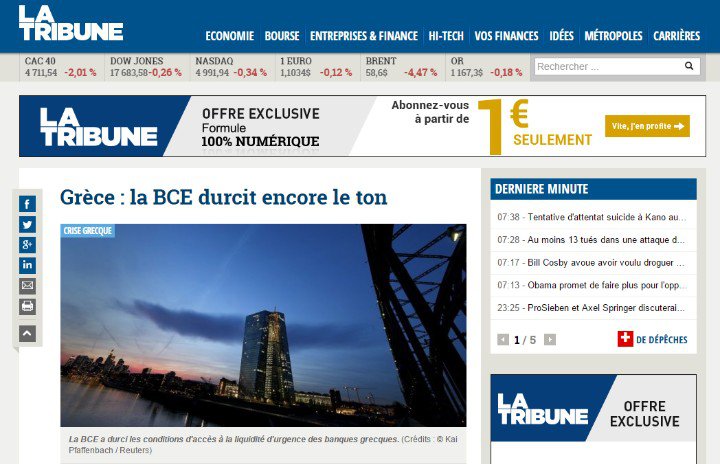View 1 EURO exchange rate
This screenshot has width=720, height=464.
pos(316,67)
